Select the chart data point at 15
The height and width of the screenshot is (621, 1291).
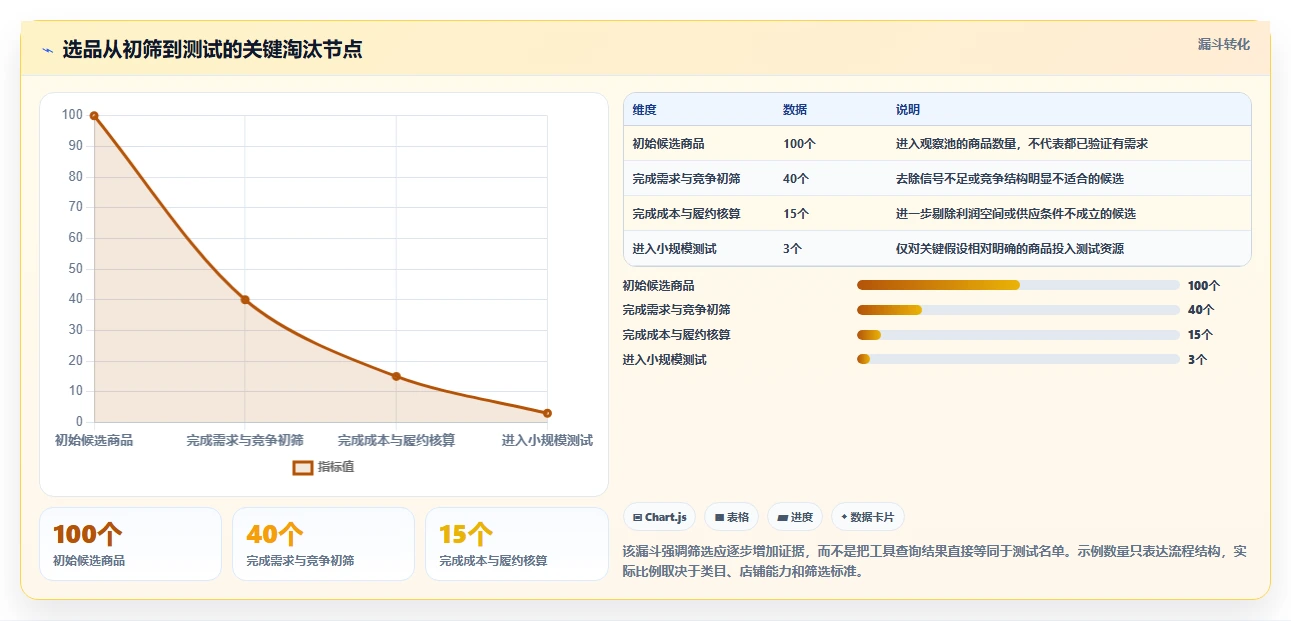click(x=396, y=377)
